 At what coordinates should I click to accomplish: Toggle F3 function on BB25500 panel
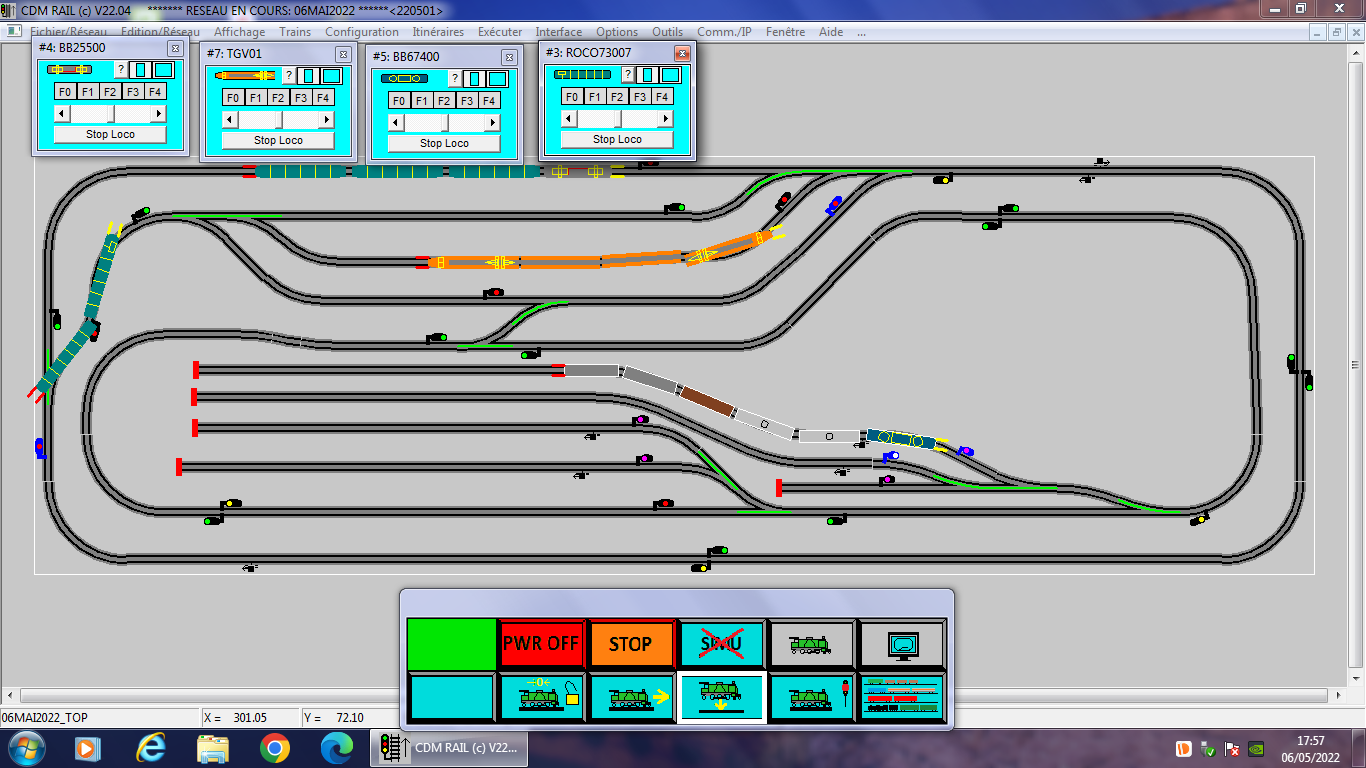133,91
